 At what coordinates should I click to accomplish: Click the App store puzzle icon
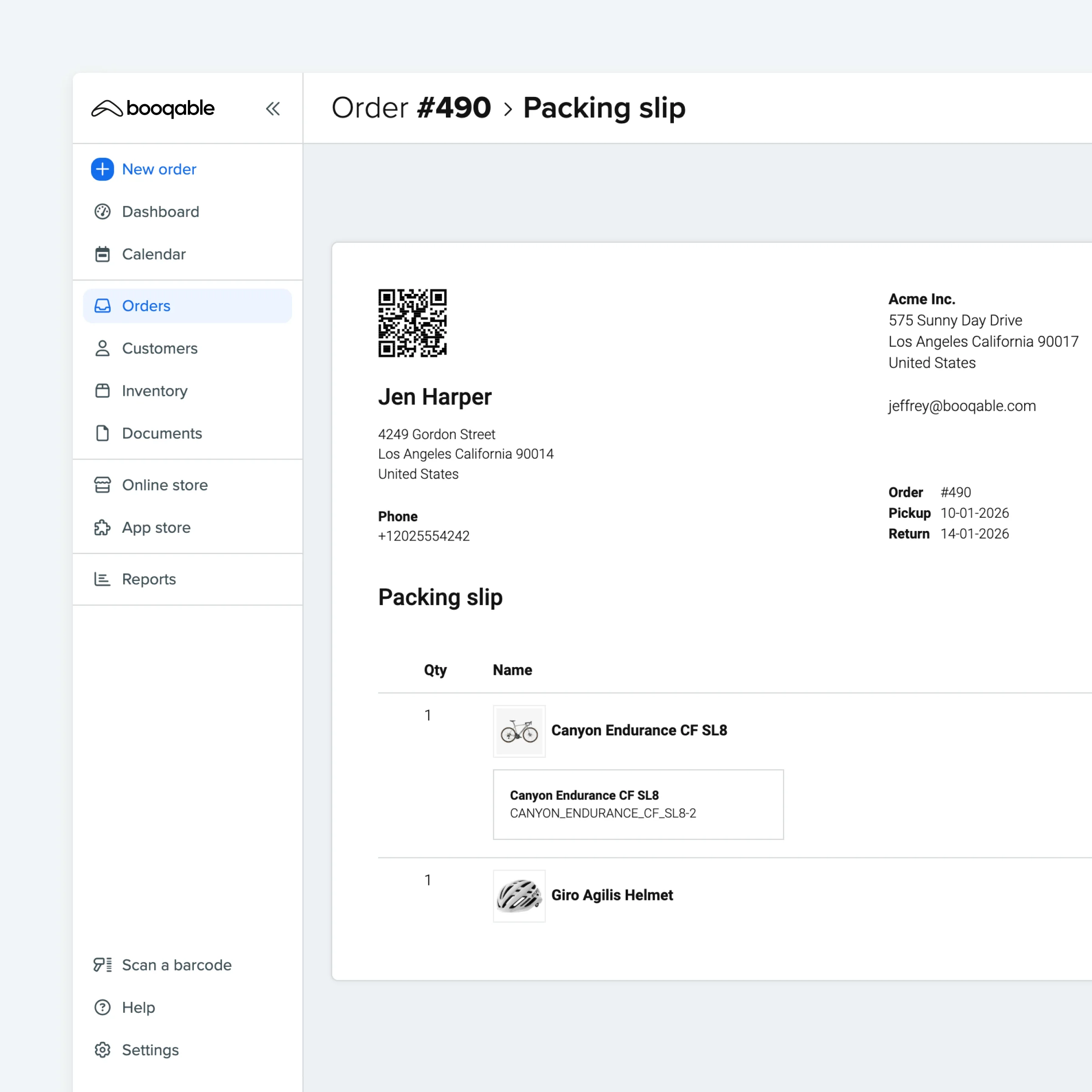point(102,527)
